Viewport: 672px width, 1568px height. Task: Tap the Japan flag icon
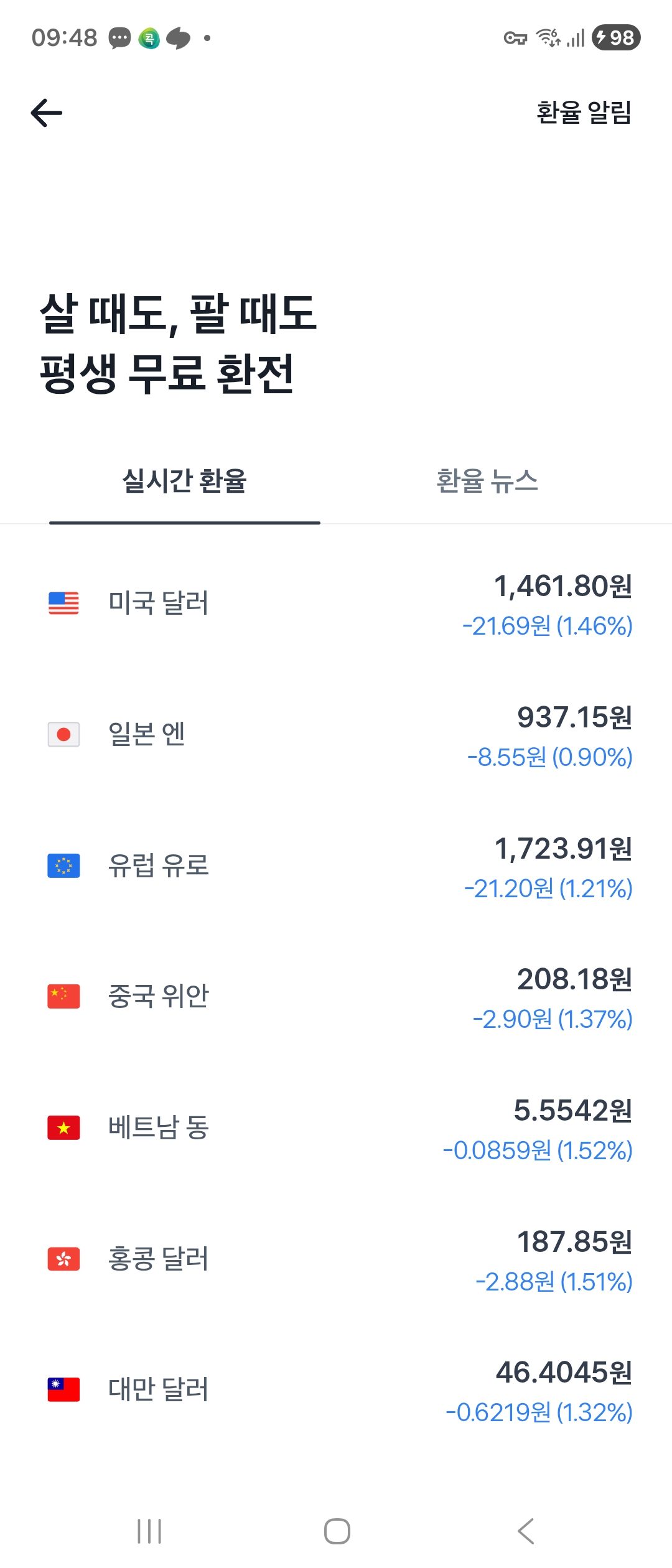click(x=63, y=734)
